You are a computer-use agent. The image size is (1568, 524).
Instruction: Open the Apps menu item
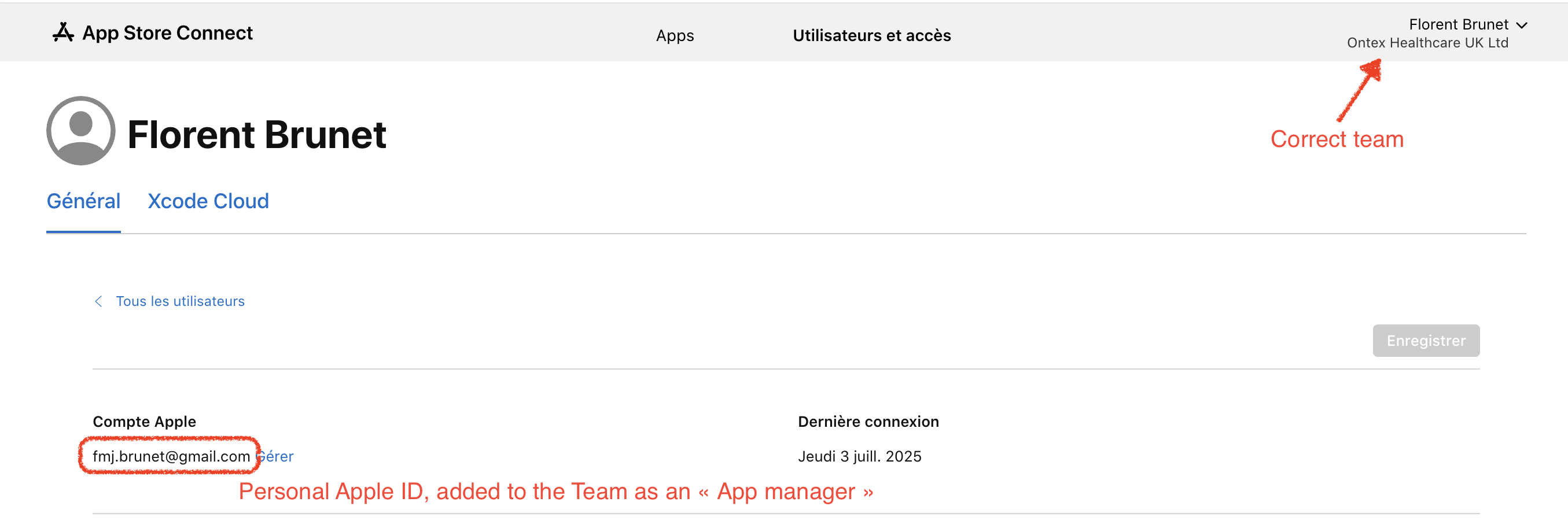pyautogui.click(x=675, y=35)
